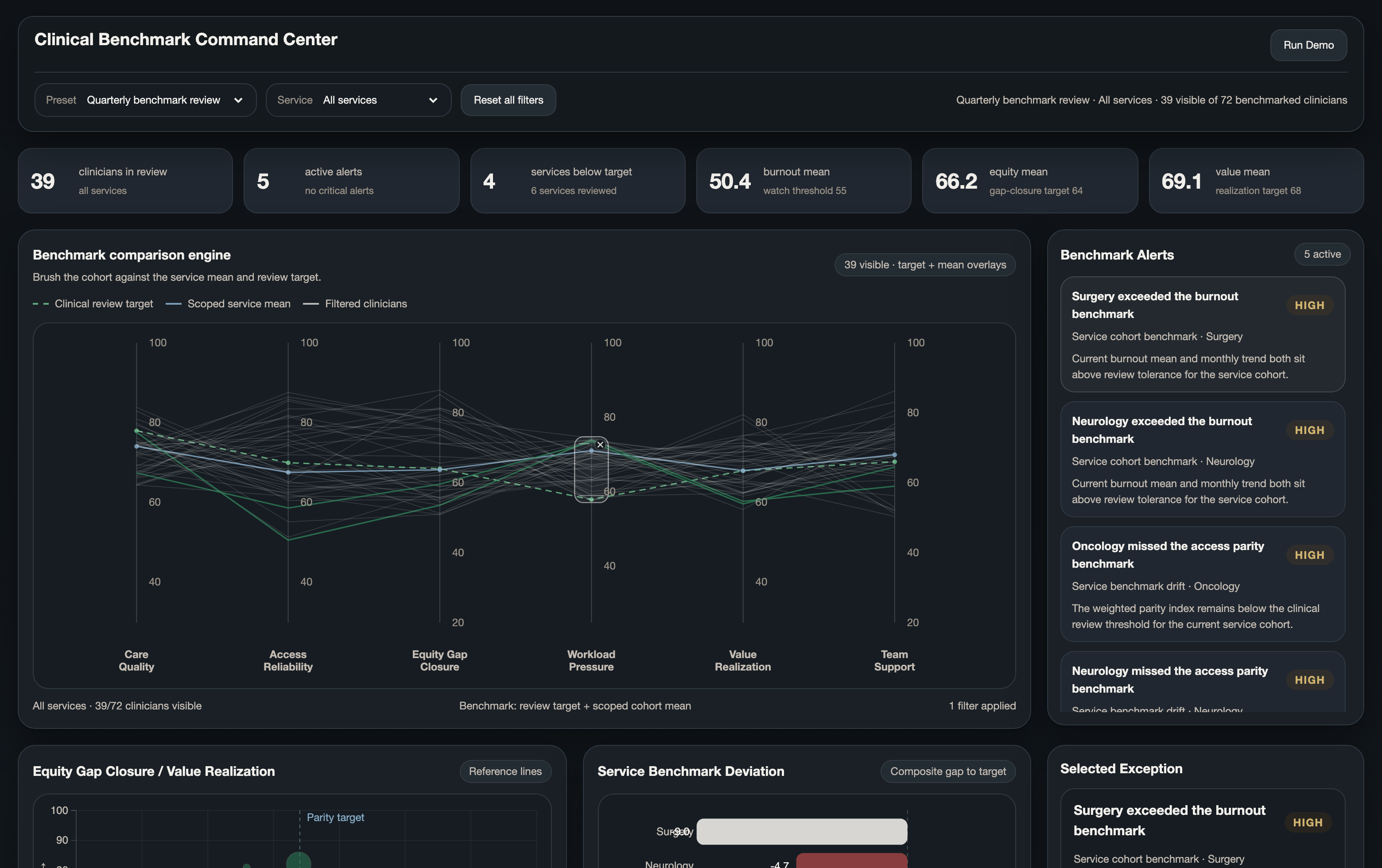Click Benchmark: review target + scoped cohort mean text

coord(575,705)
